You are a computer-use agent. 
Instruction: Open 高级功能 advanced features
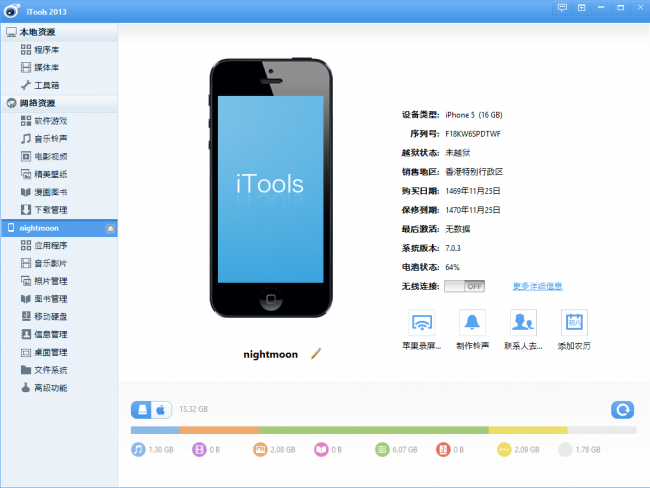click(59, 388)
